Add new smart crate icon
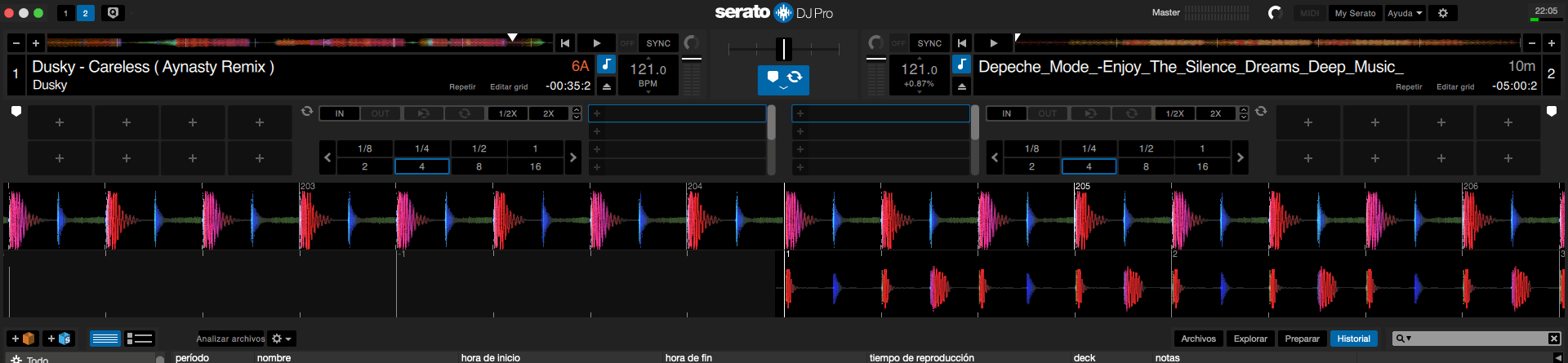The width and height of the screenshot is (1568, 363). tap(59, 339)
